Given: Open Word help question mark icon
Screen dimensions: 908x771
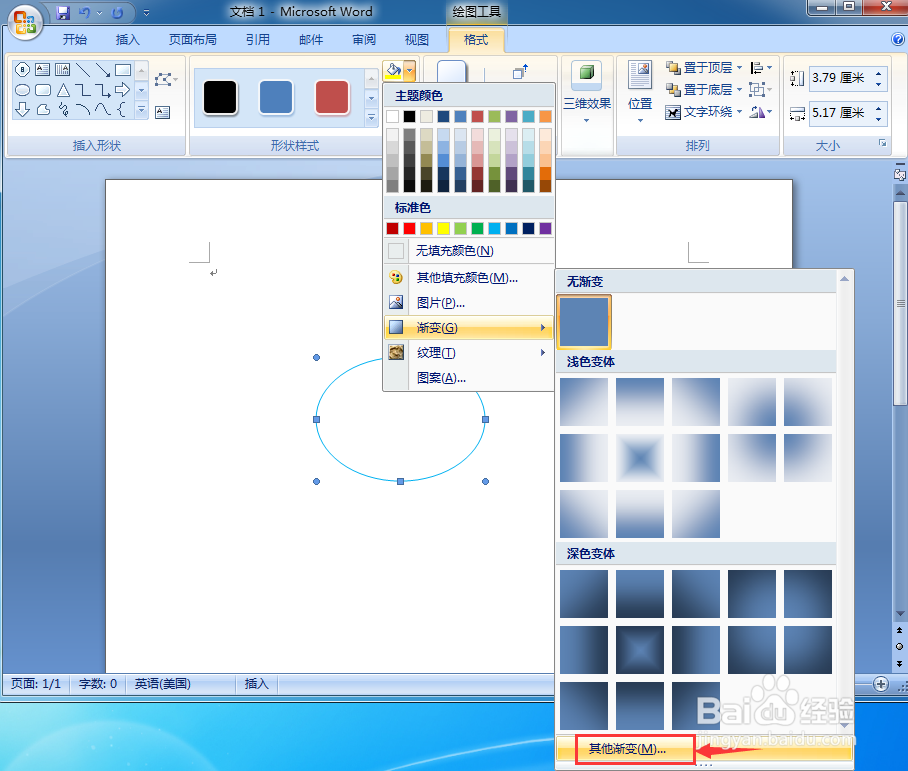Looking at the screenshot, I should (x=898, y=39).
